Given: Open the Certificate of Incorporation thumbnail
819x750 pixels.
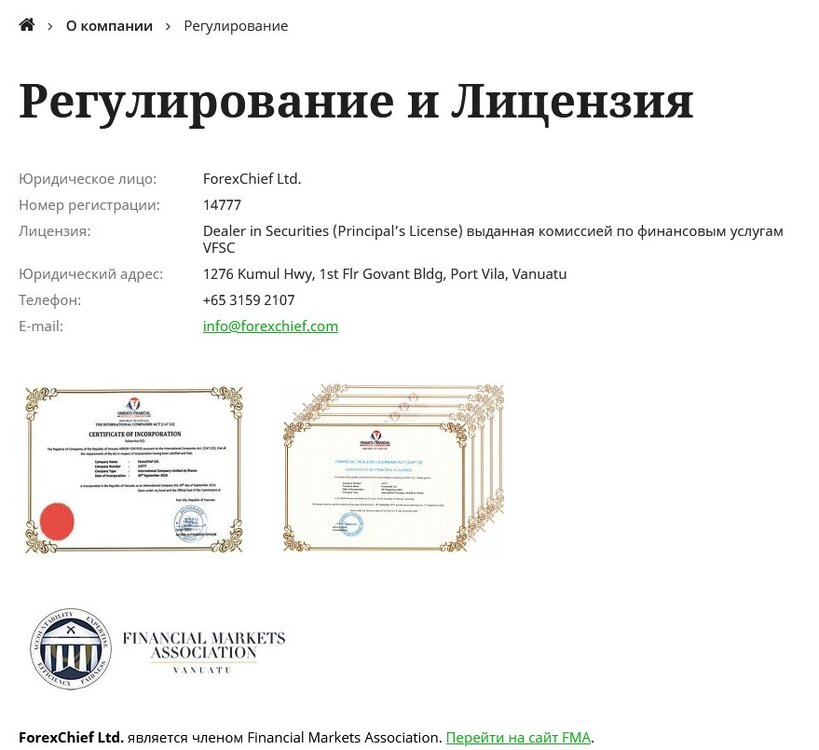Looking at the screenshot, I should click(x=134, y=470).
